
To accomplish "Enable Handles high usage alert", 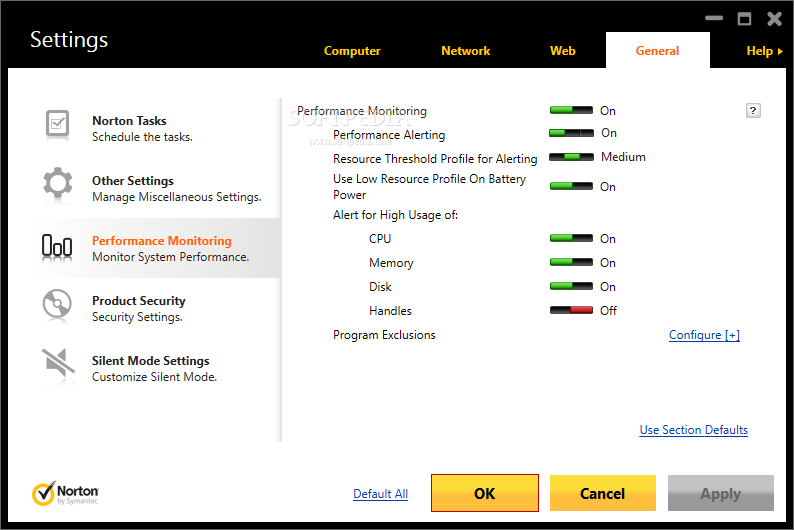I will (x=571, y=311).
